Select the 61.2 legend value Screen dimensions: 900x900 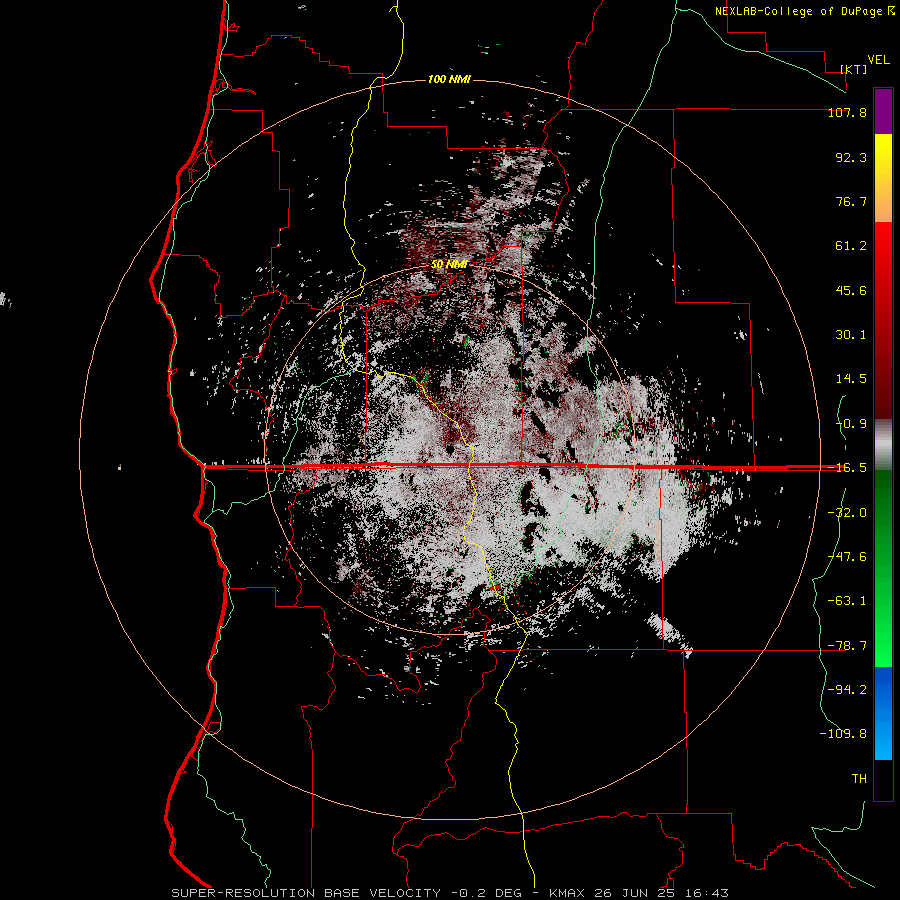[x=851, y=246]
